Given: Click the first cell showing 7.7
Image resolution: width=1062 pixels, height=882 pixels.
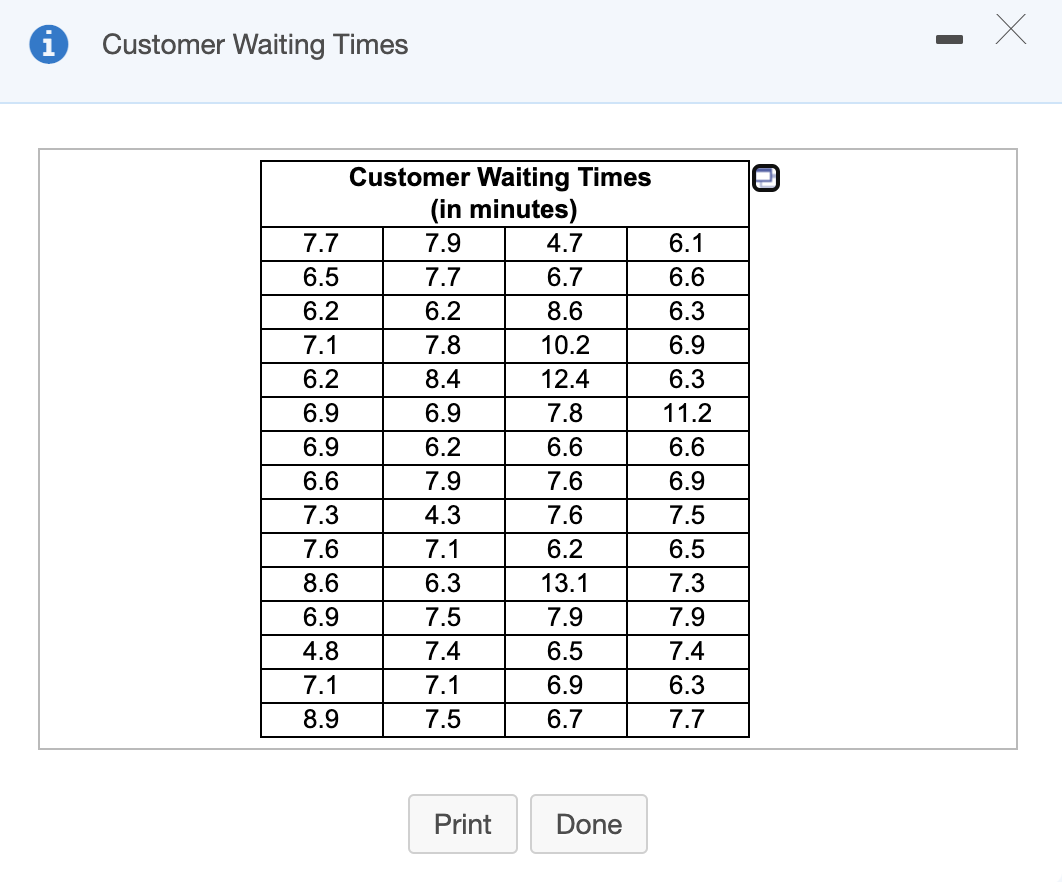Looking at the screenshot, I should coord(321,243).
